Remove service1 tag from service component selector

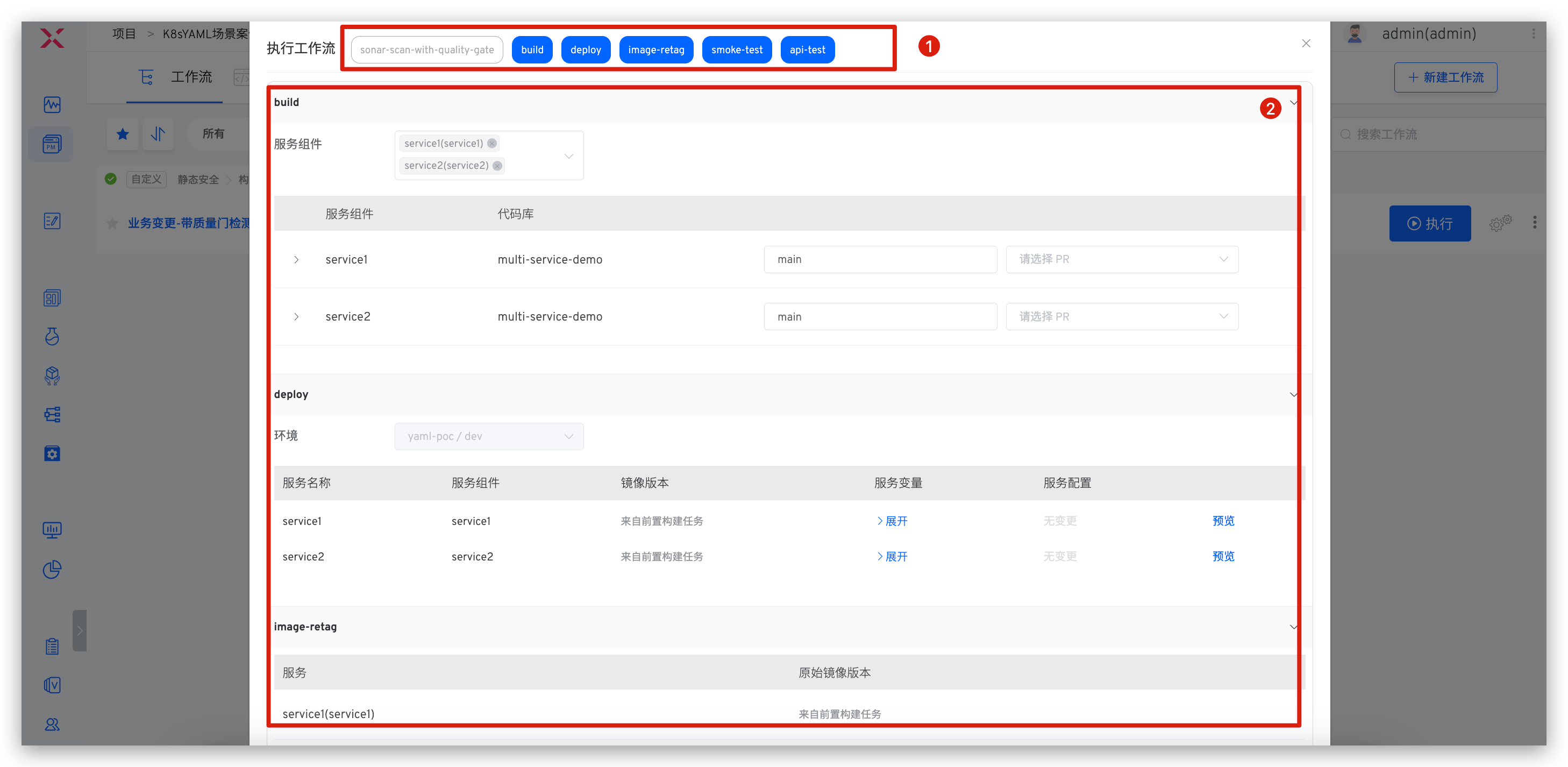coord(492,143)
